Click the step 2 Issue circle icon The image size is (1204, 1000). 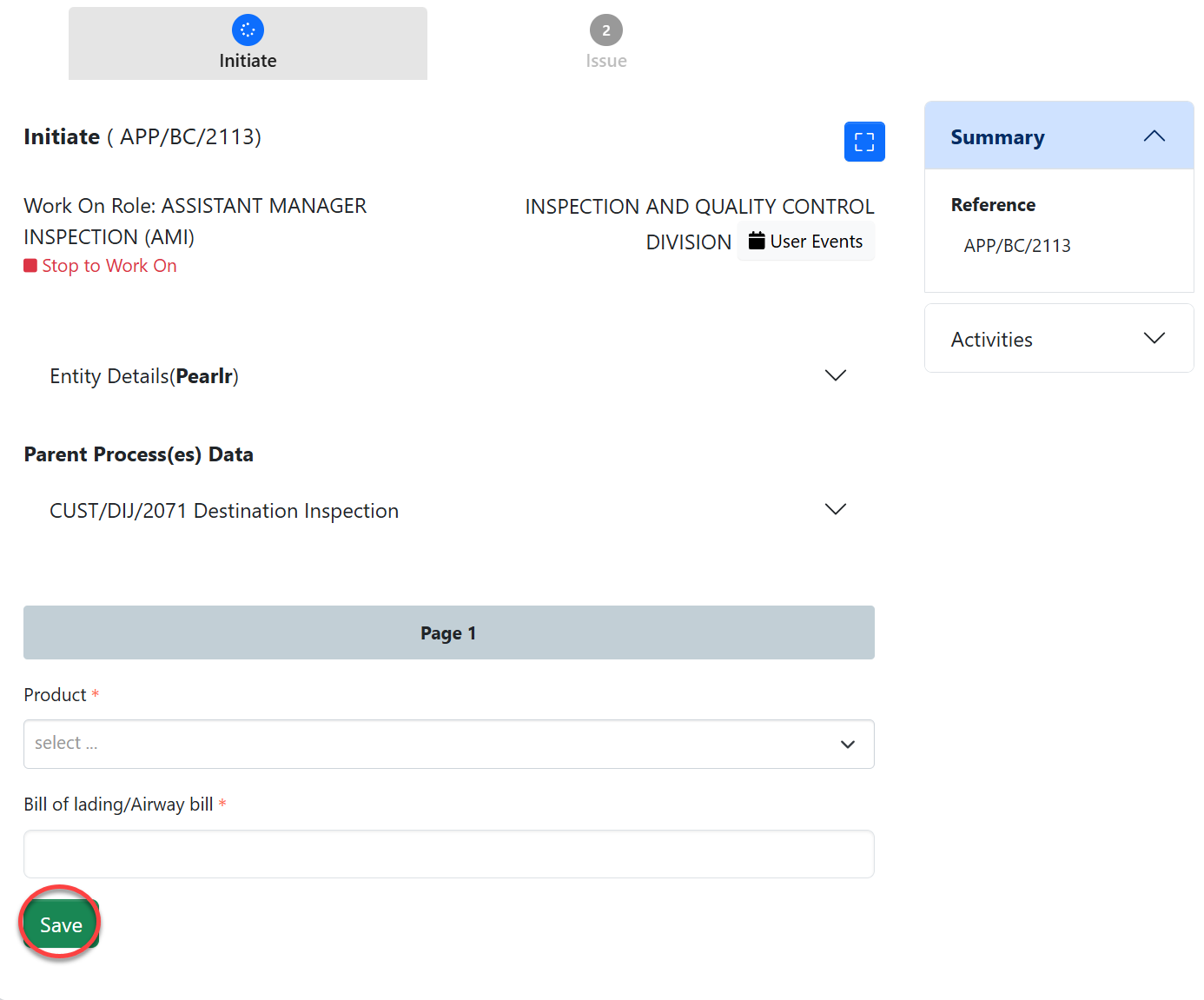[x=605, y=30]
